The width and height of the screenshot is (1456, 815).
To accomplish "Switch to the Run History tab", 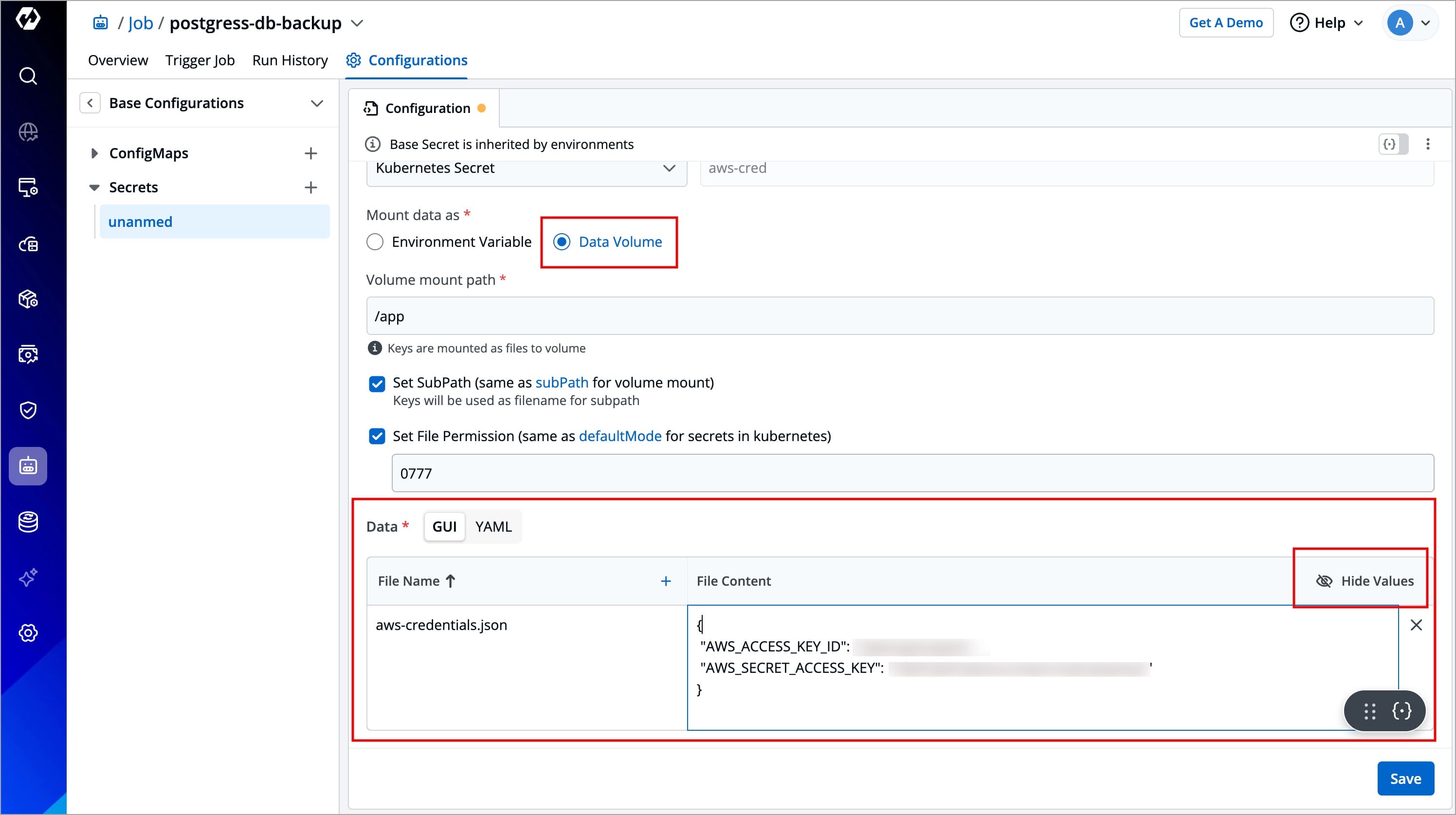I will 290,60.
